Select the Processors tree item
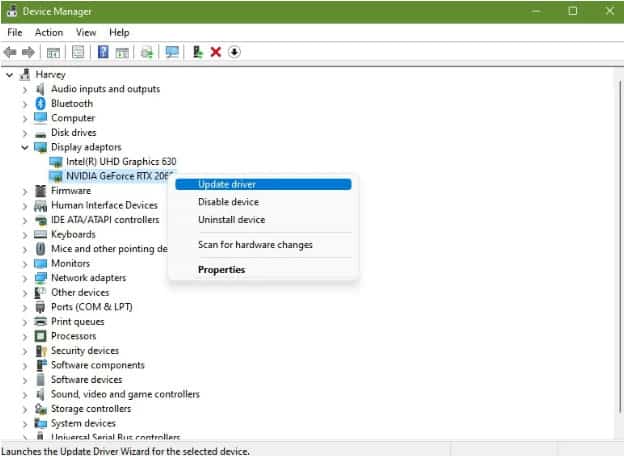Image resolution: width=624 pixels, height=456 pixels. pyautogui.click(x=73, y=336)
